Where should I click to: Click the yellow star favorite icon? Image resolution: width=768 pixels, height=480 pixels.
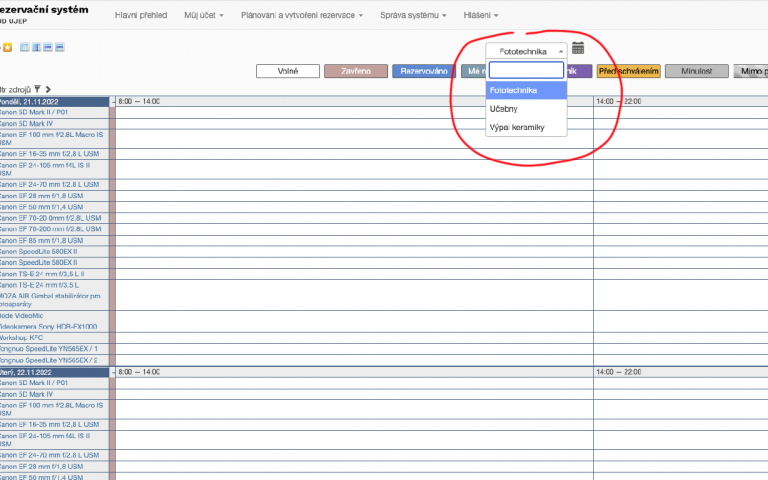pos(8,47)
